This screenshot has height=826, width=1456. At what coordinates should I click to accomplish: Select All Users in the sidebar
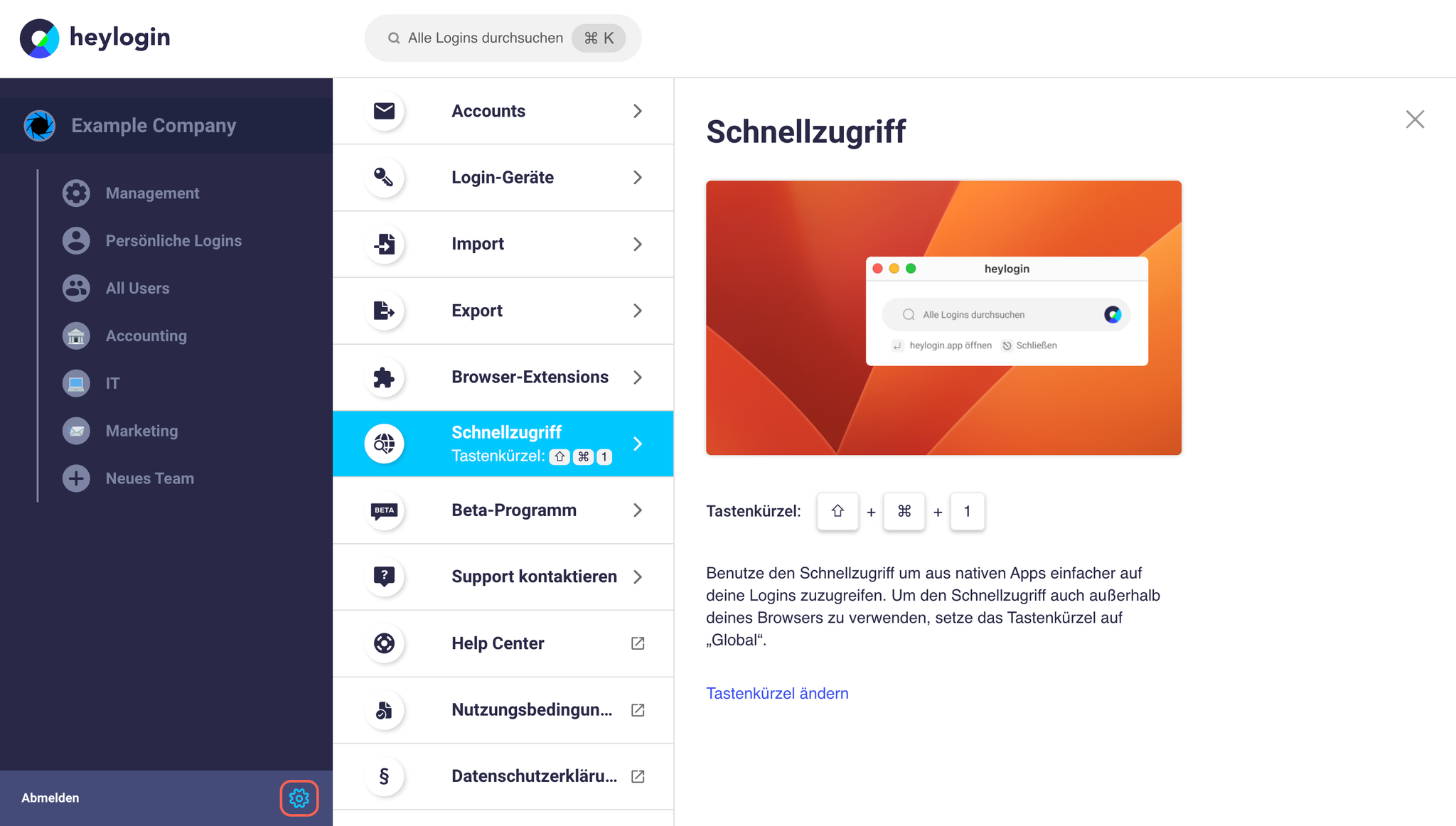click(138, 289)
